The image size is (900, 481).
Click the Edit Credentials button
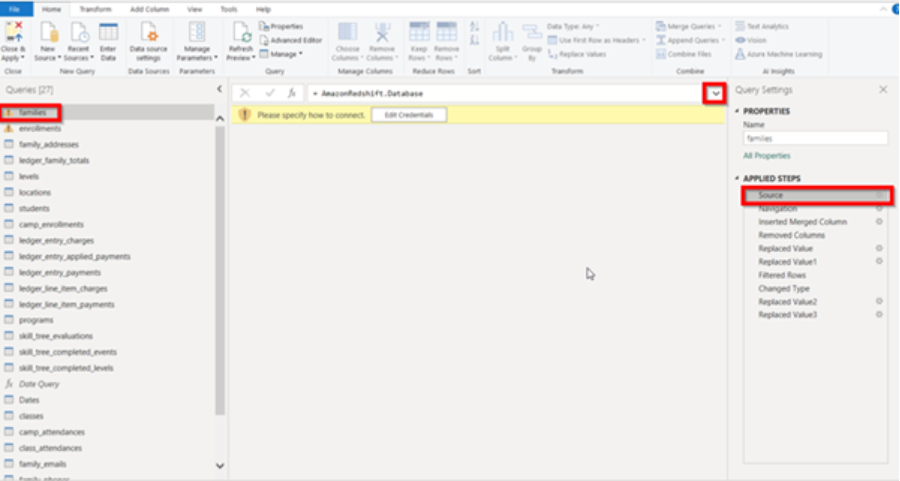(x=409, y=115)
